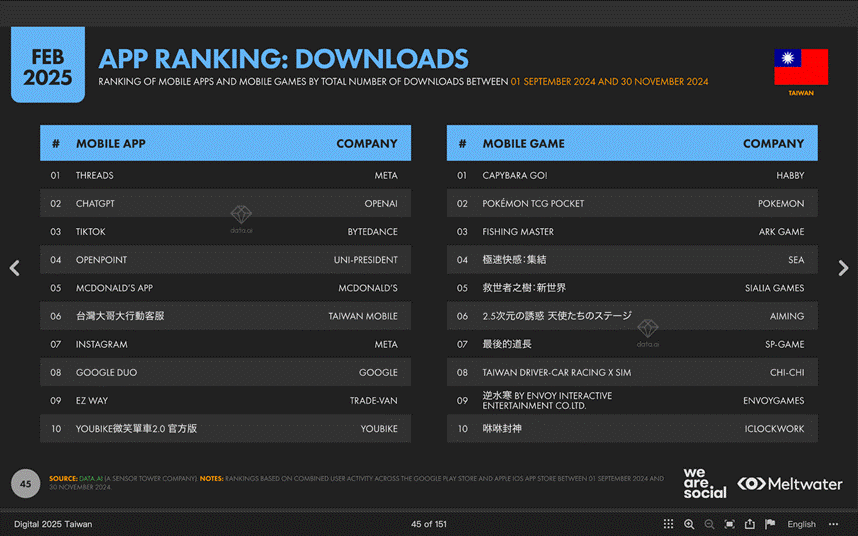Click the page counter 45 of 151
The height and width of the screenshot is (536, 858).
pyautogui.click(x=428, y=524)
